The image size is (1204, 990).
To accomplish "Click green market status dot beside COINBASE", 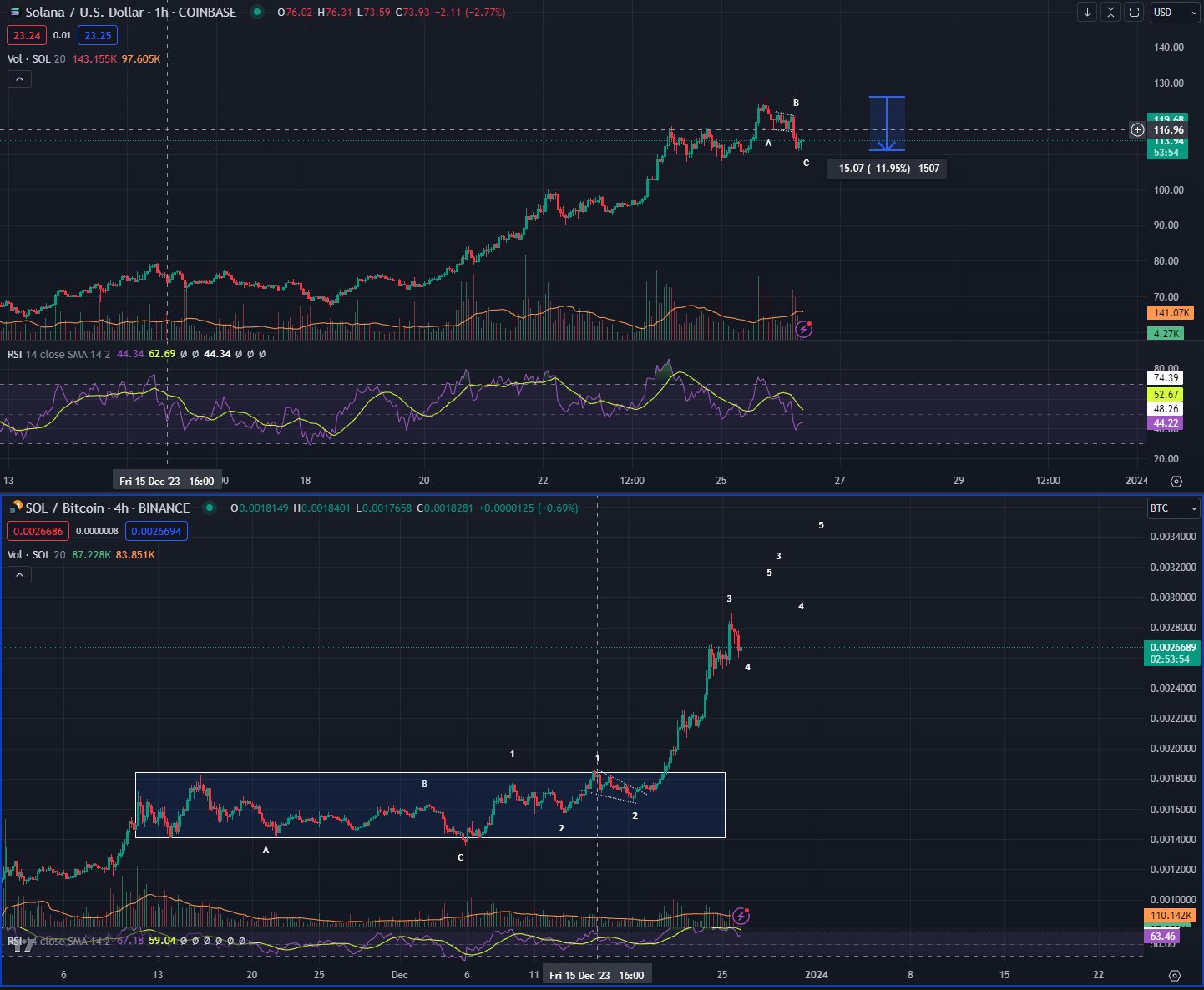I will 257,13.
